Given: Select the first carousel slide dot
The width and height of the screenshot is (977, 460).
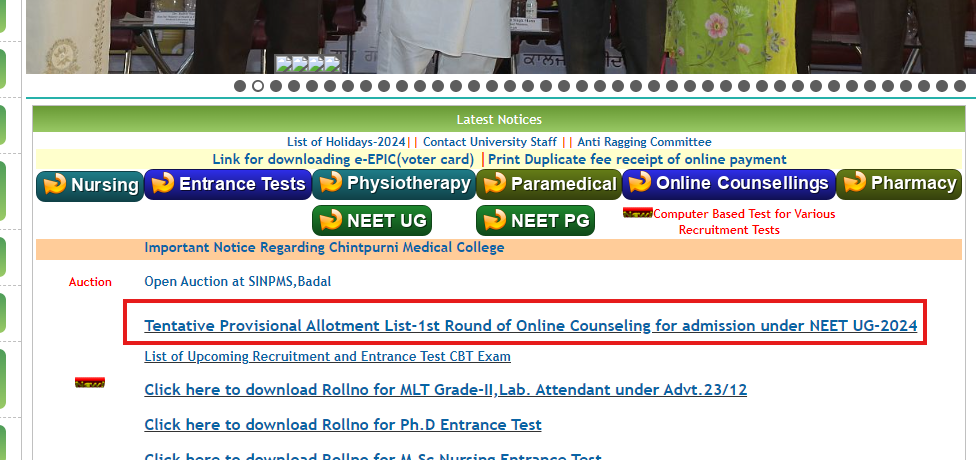Looking at the screenshot, I should tap(240, 86).
